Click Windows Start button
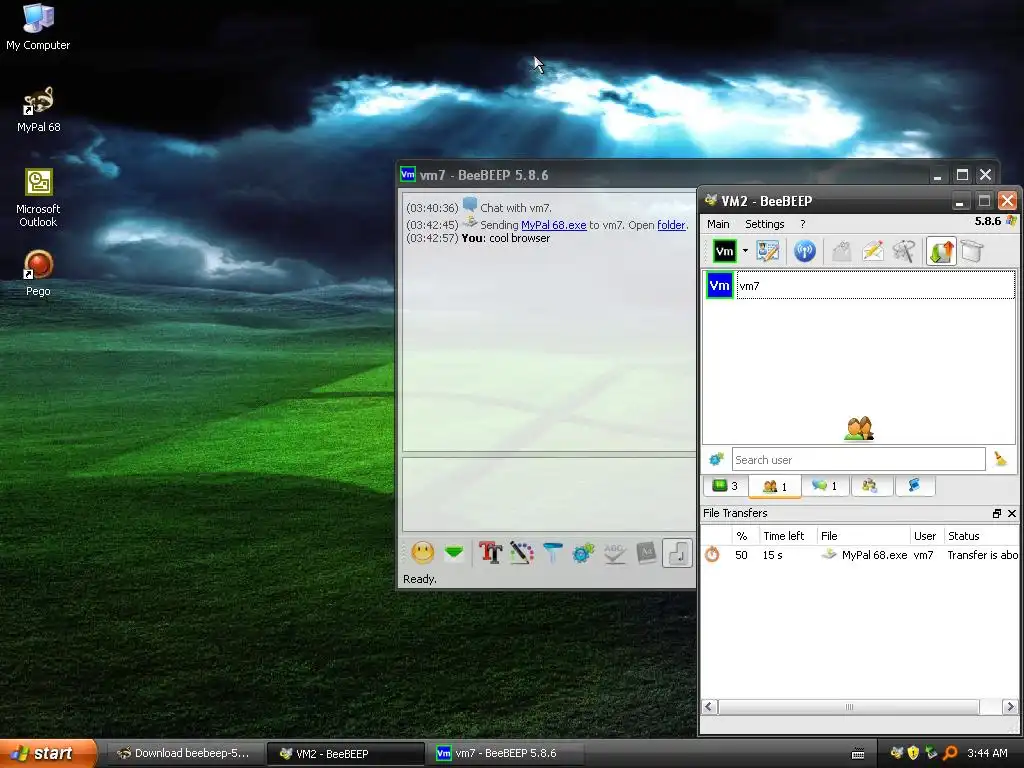 tap(48, 754)
